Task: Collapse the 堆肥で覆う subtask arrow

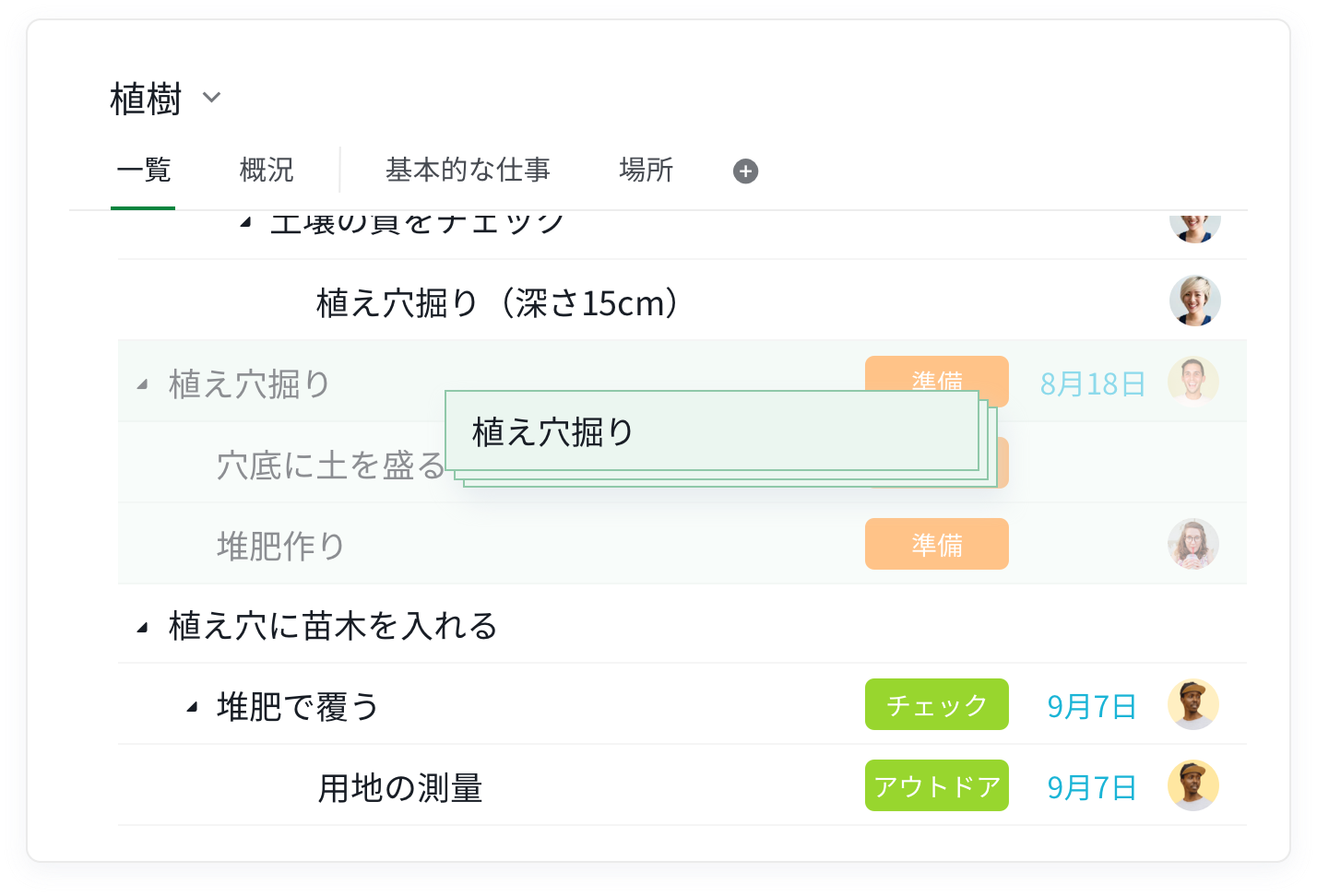Action: tap(191, 708)
